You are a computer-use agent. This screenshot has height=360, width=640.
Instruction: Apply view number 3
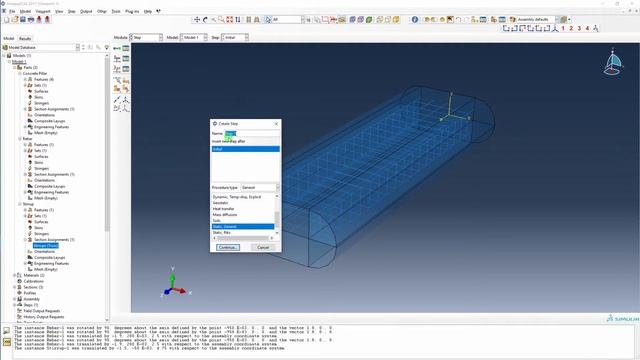pos(579,28)
